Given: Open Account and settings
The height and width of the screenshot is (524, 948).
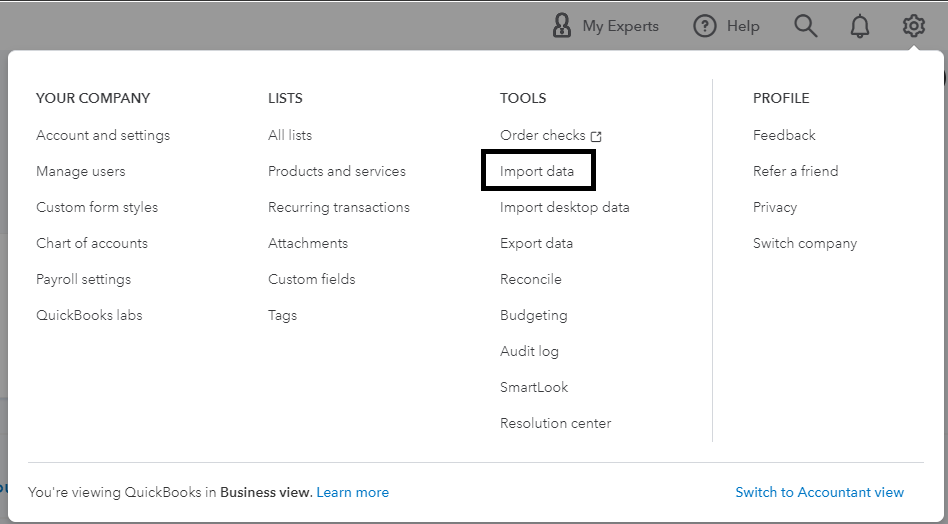Looking at the screenshot, I should pyautogui.click(x=103, y=135).
